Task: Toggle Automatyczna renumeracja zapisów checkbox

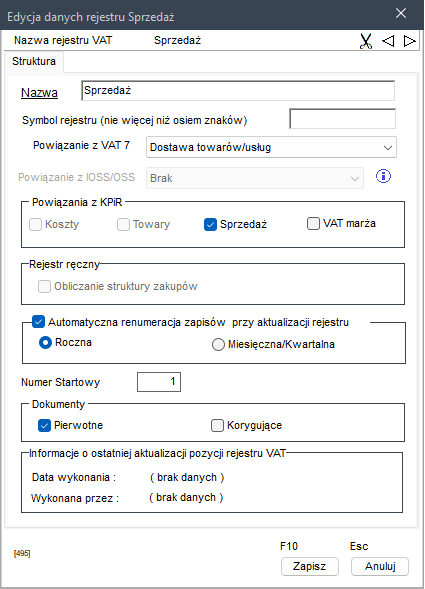Action: [x=38, y=322]
